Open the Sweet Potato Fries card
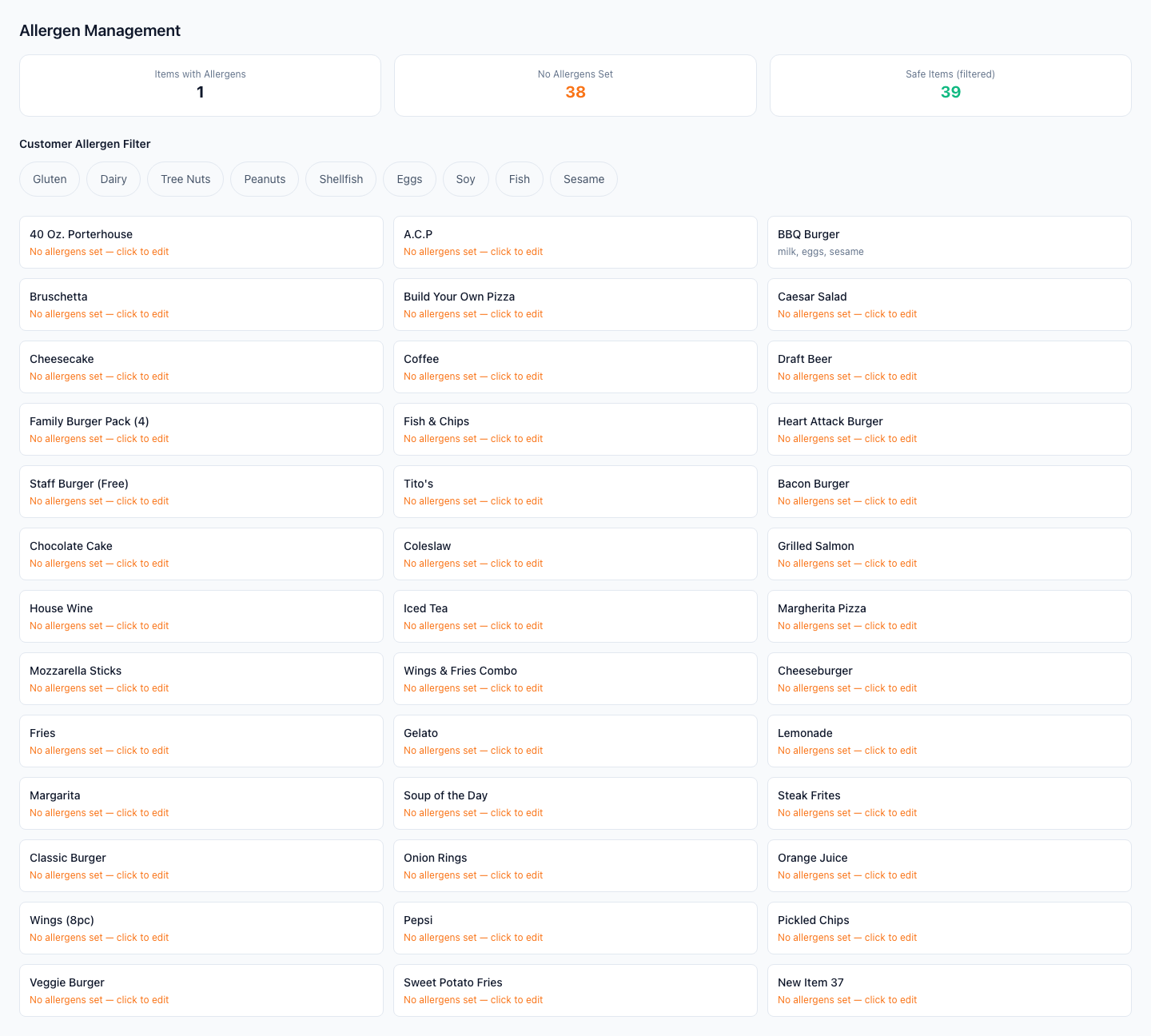 [x=575, y=990]
